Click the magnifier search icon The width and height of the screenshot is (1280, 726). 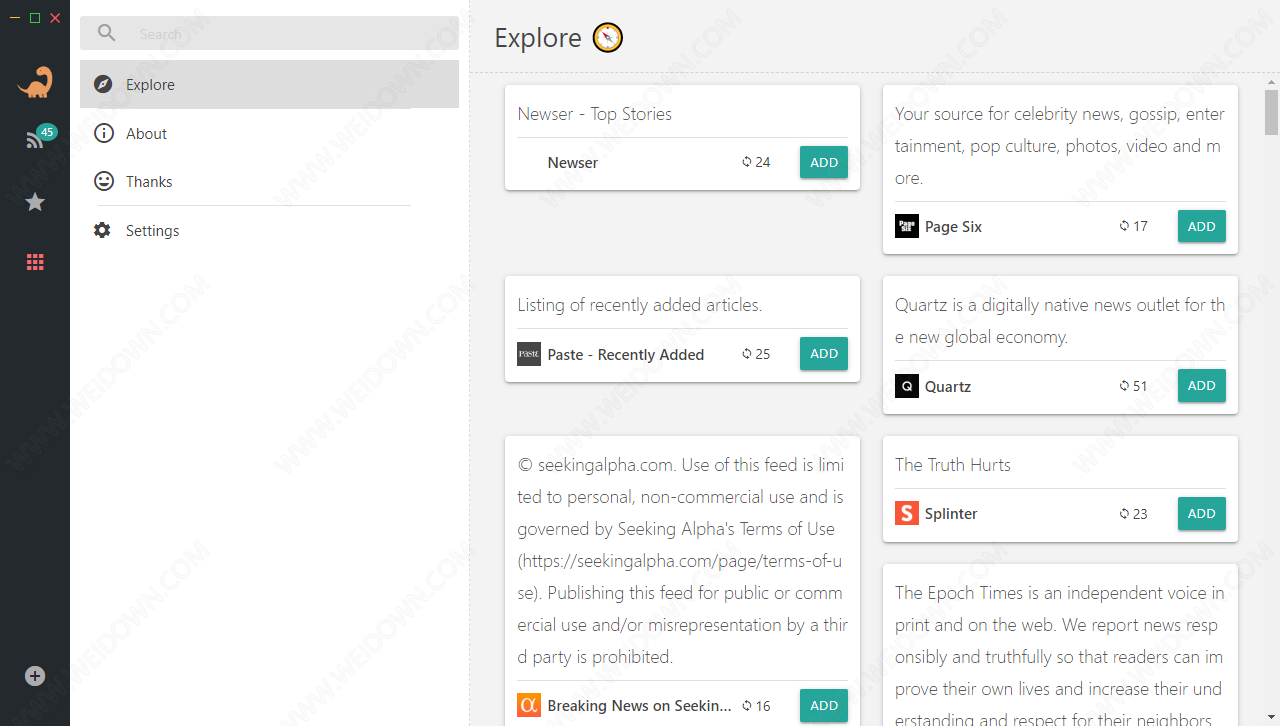point(107,33)
